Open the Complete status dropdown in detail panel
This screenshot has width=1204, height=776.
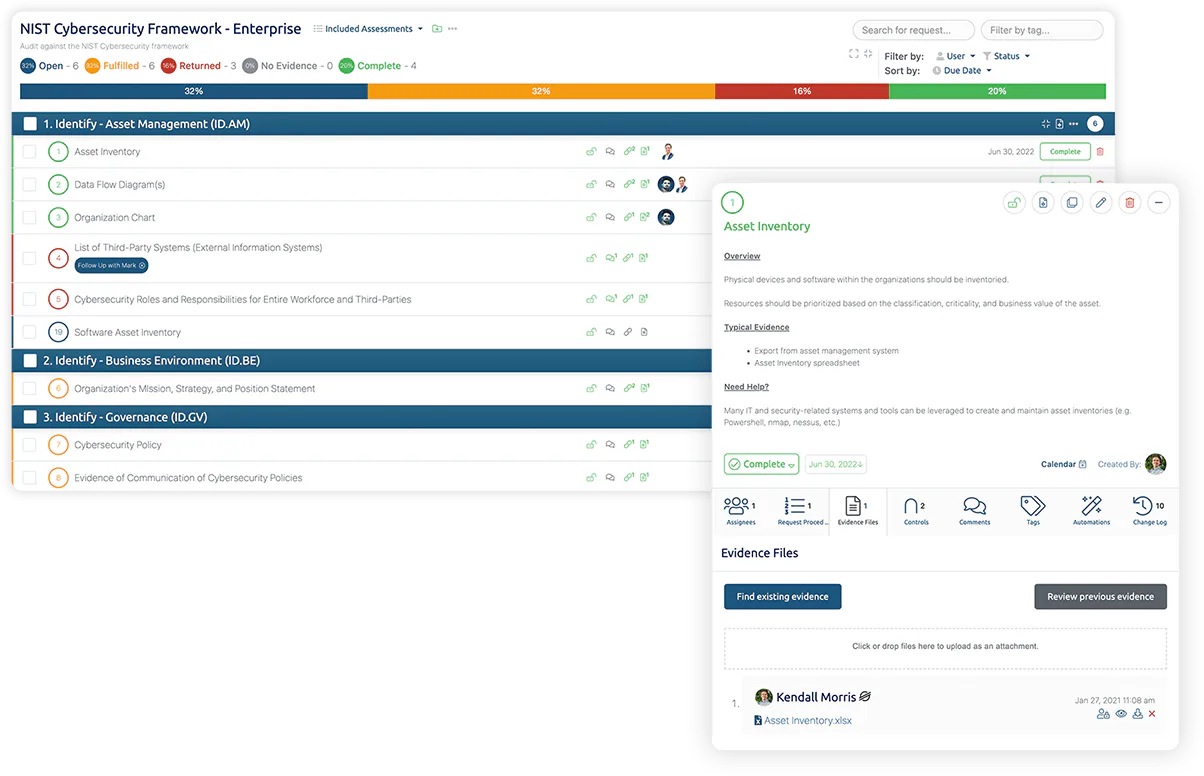click(x=761, y=464)
